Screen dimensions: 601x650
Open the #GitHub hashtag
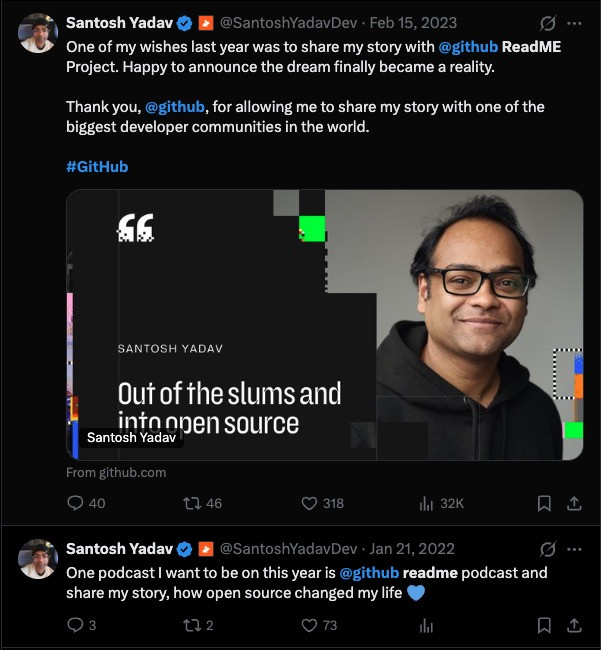point(97,167)
